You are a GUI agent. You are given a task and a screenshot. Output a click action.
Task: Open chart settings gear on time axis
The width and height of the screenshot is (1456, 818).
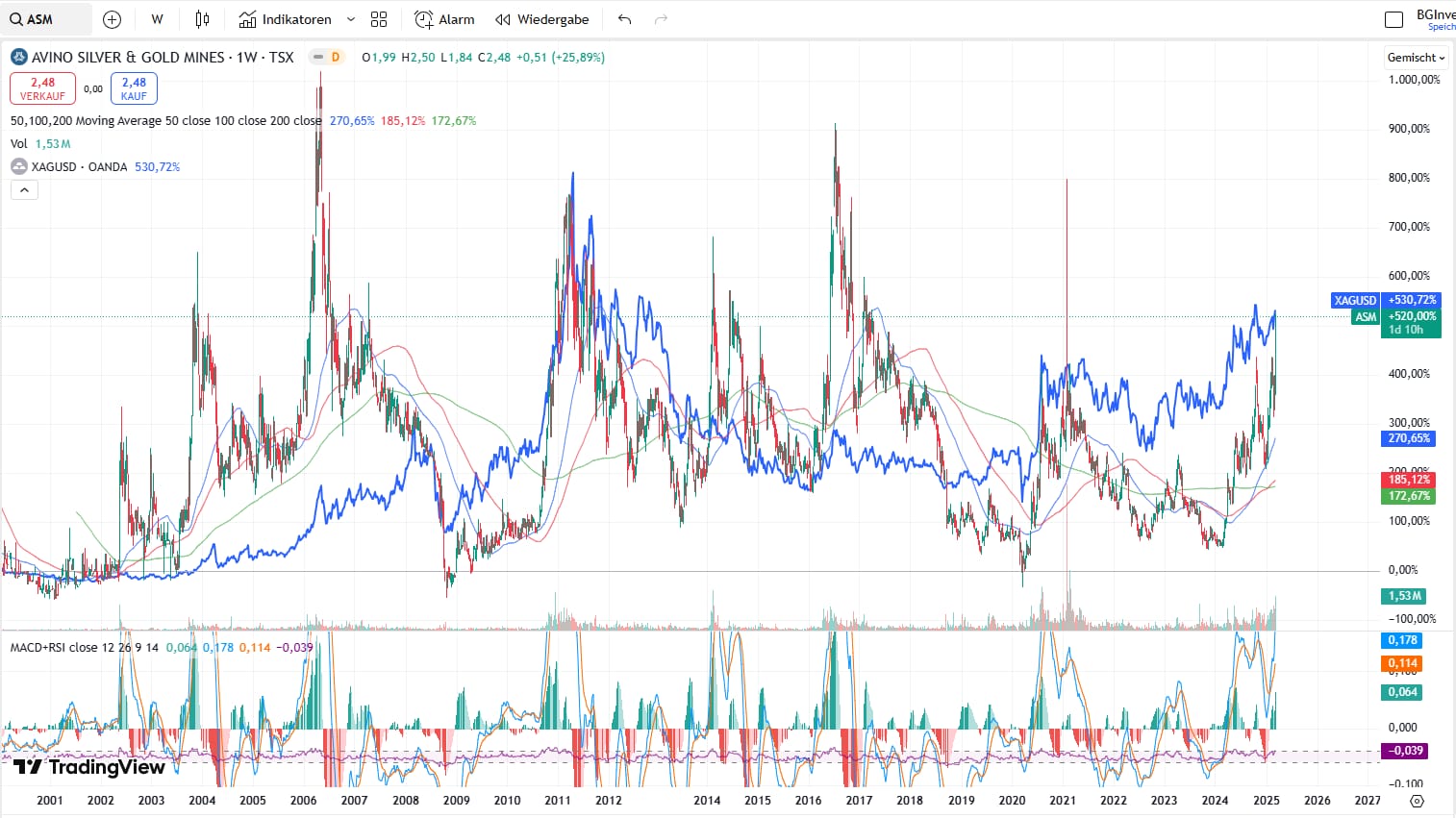[x=1416, y=801]
